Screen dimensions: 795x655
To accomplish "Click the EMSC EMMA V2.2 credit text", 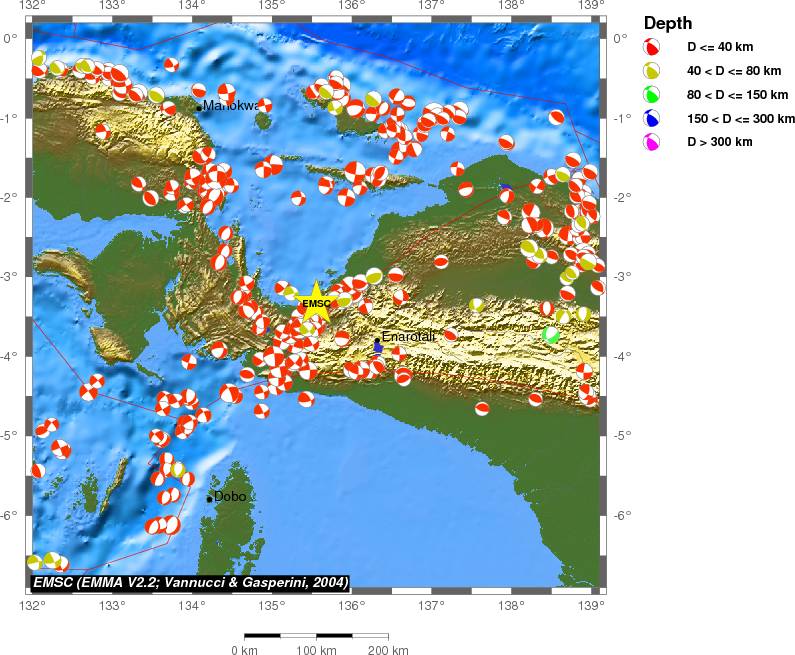I will [x=190, y=582].
